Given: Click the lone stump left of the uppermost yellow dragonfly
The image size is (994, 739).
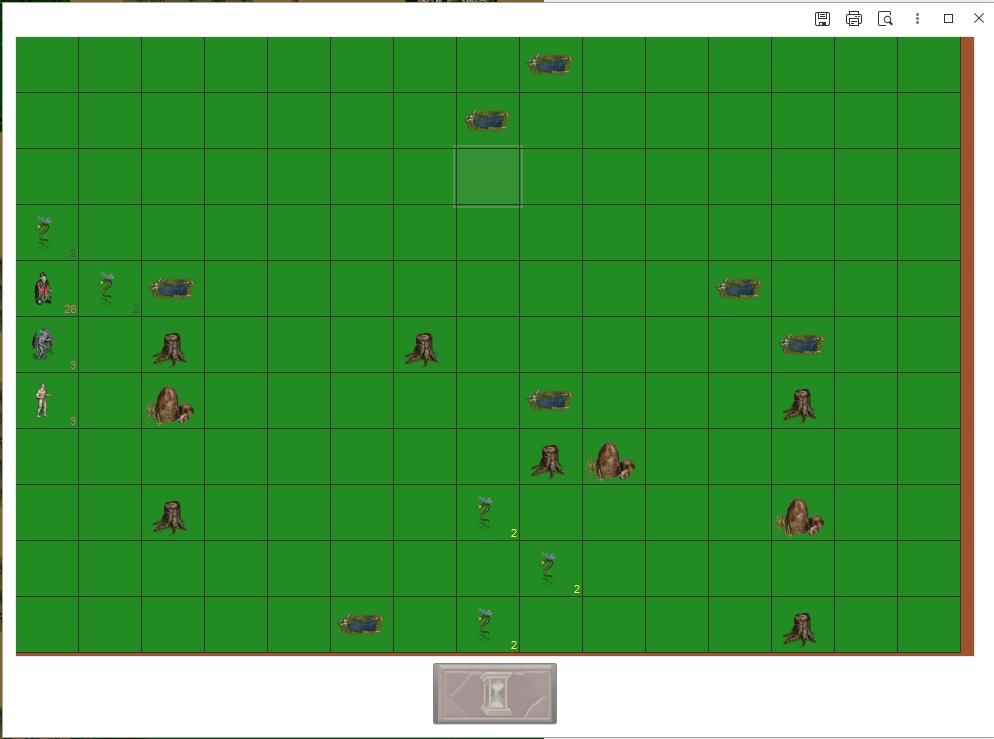Looking at the screenshot, I should [170, 518].
